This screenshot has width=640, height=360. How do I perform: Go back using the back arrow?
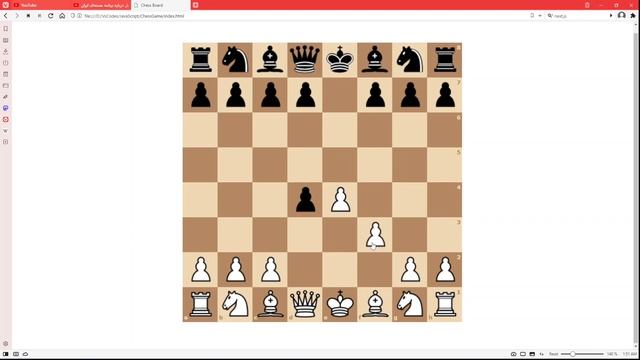(x=6, y=16)
